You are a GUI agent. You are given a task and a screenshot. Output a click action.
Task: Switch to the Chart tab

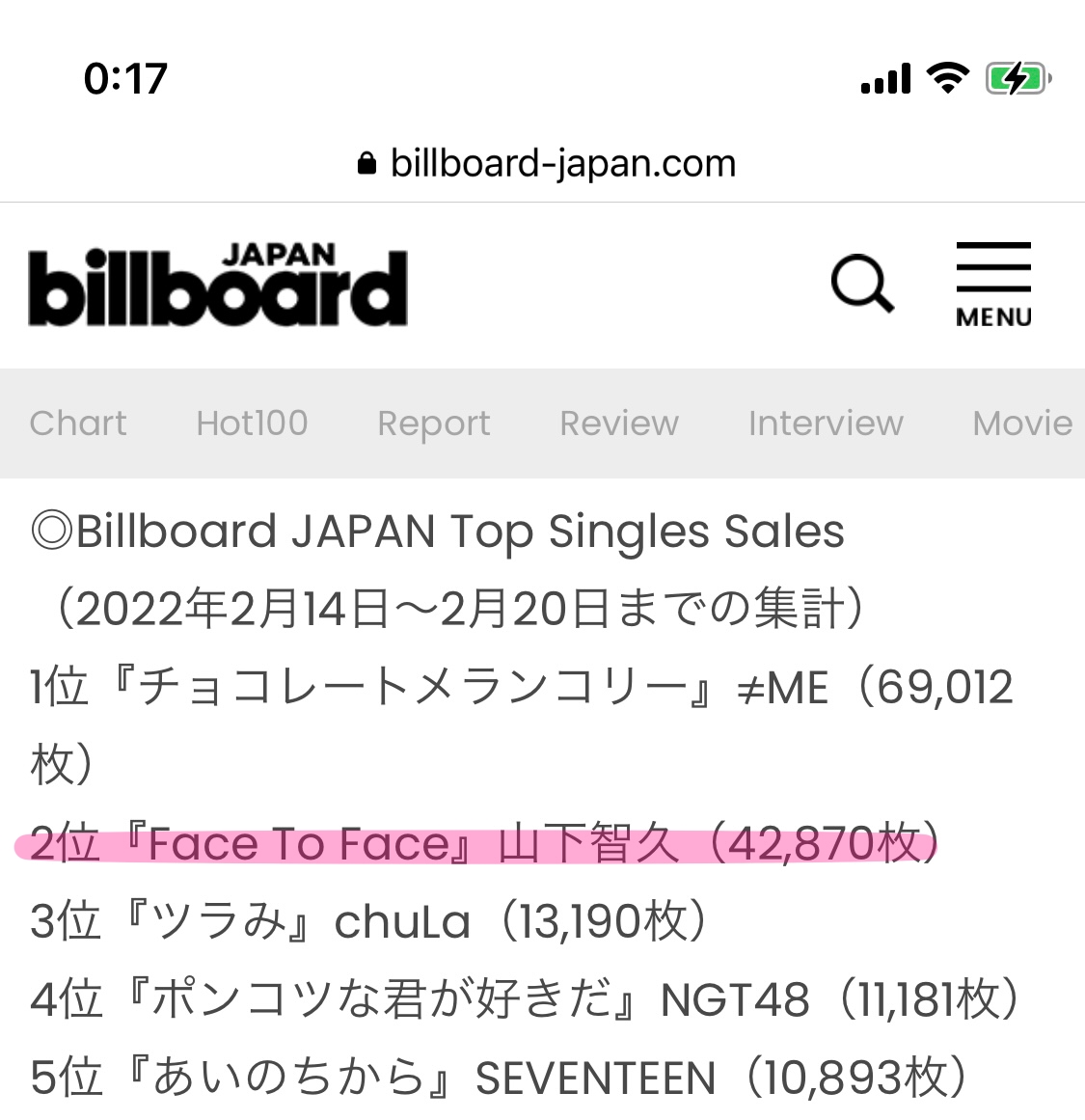pyautogui.click(x=78, y=423)
